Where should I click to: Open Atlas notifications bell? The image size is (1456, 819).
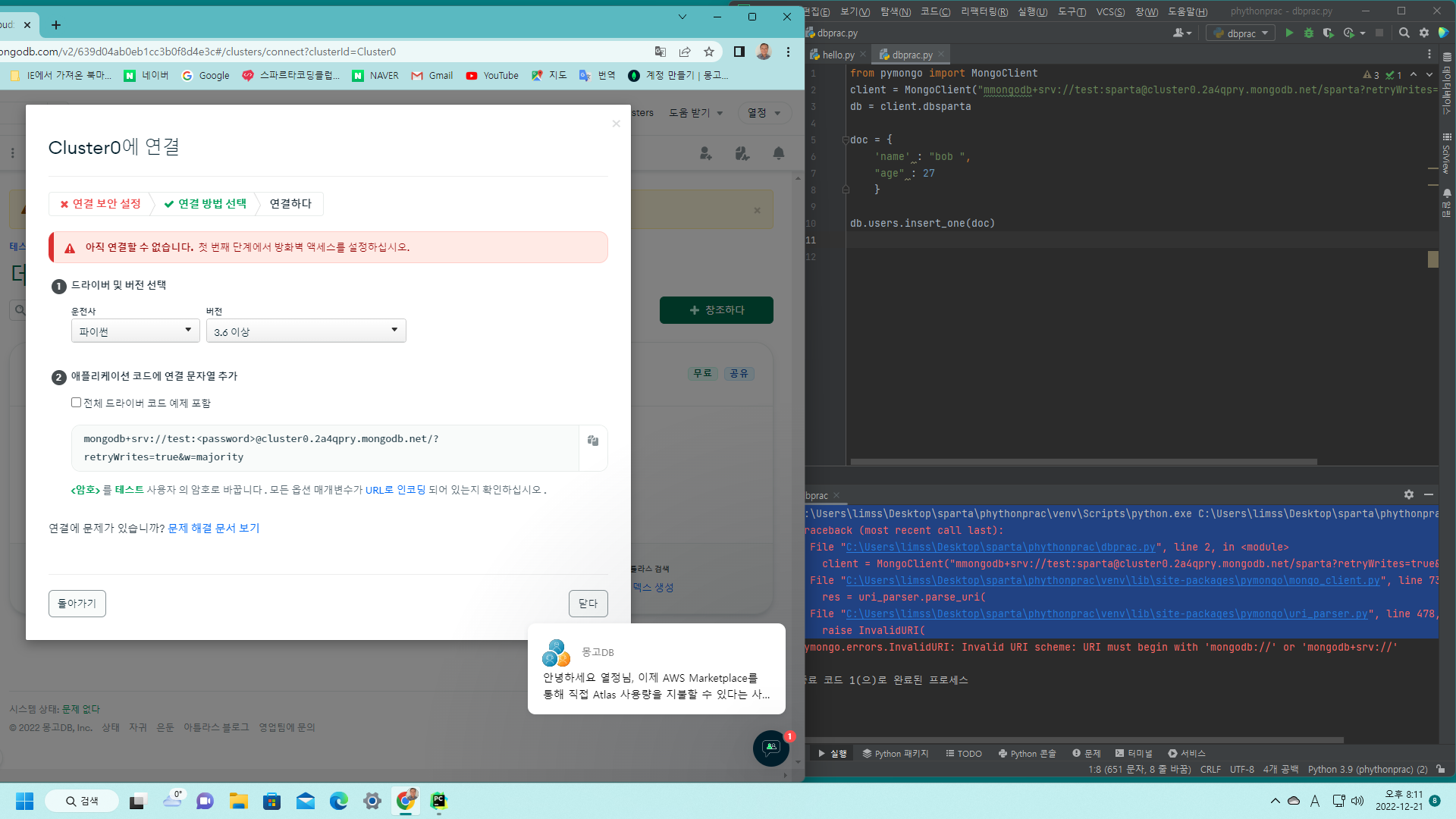click(779, 153)
